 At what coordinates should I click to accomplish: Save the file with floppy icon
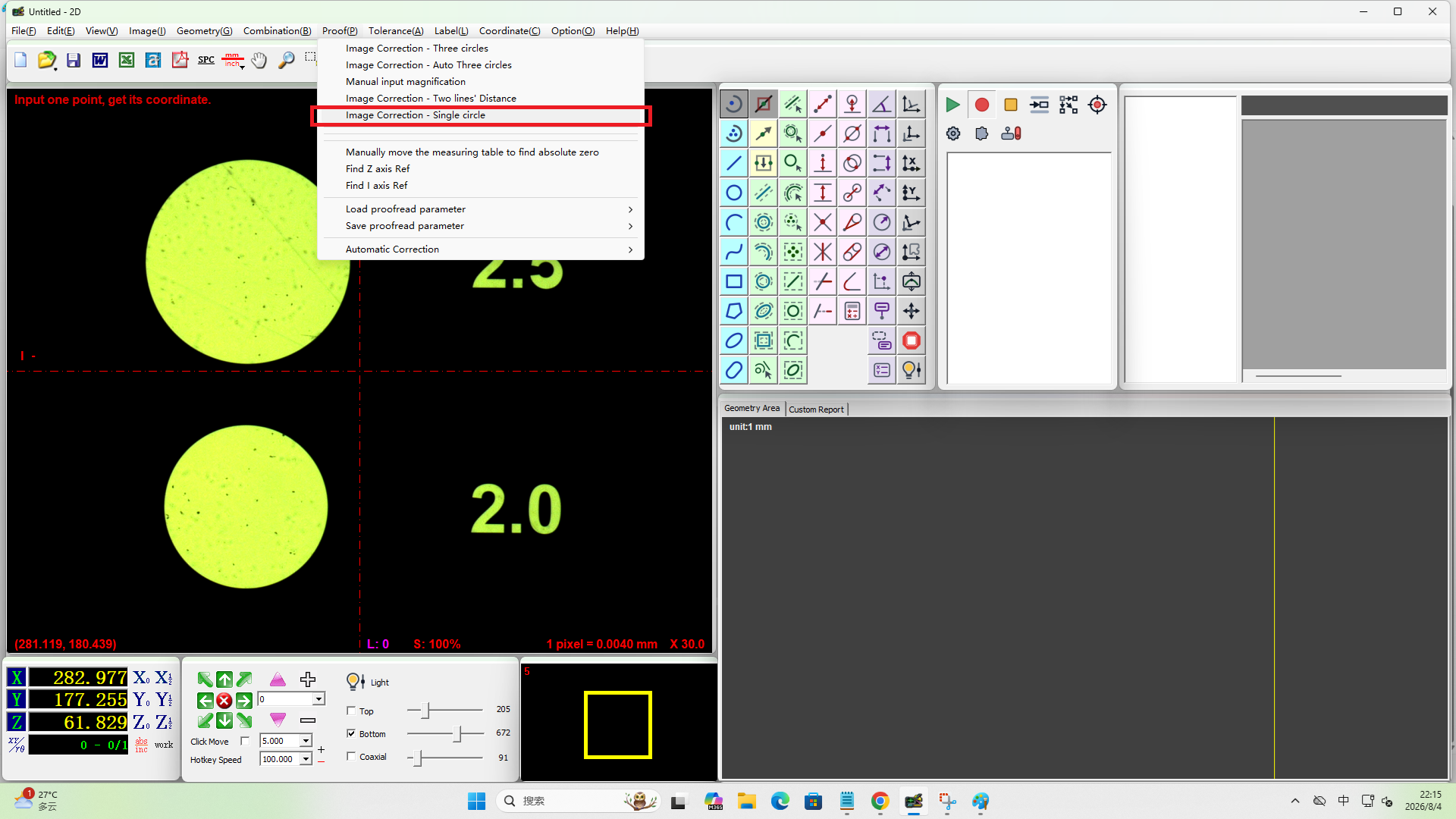74,60
